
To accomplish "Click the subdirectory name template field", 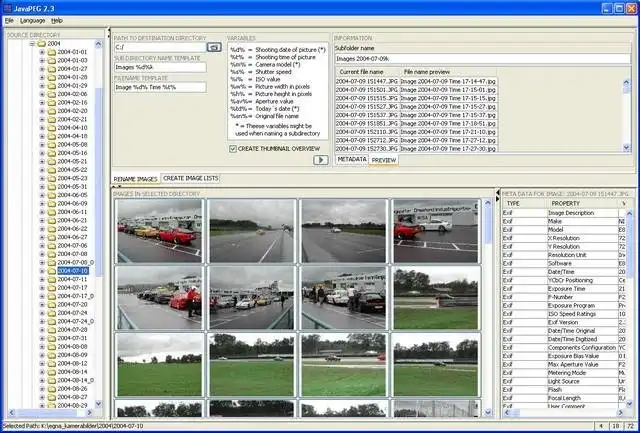I will [160, 67].
